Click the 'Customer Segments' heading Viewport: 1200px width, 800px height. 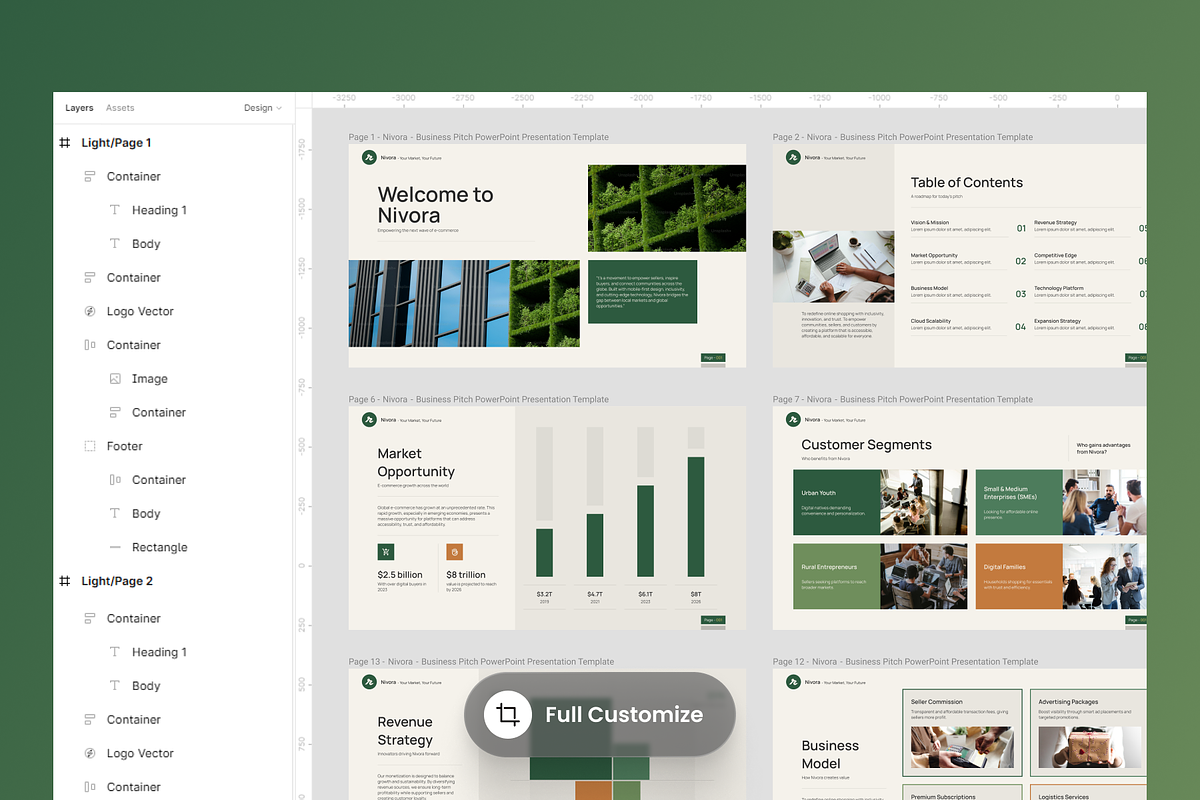click(x=866, y=445)
